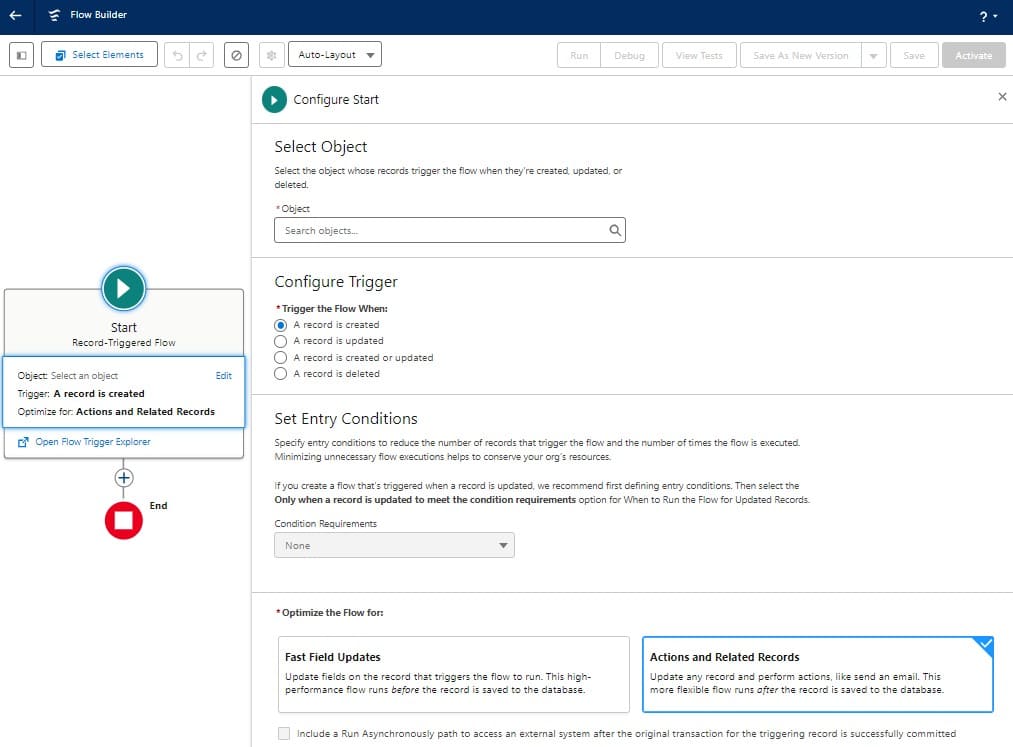Click the back arrow in the header
Screen dimensions: 1013x747
click(16, 15)
